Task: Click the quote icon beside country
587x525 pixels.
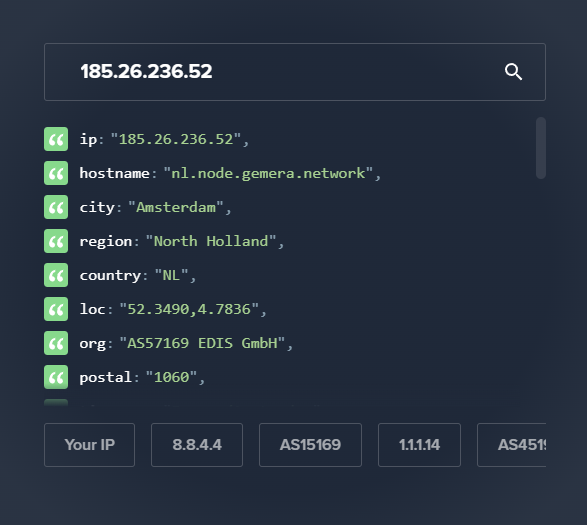Action: click(x=56, y=275)
